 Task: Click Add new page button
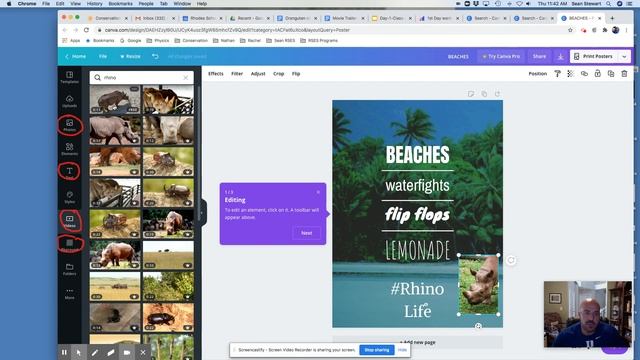click(x=417, y=342)
